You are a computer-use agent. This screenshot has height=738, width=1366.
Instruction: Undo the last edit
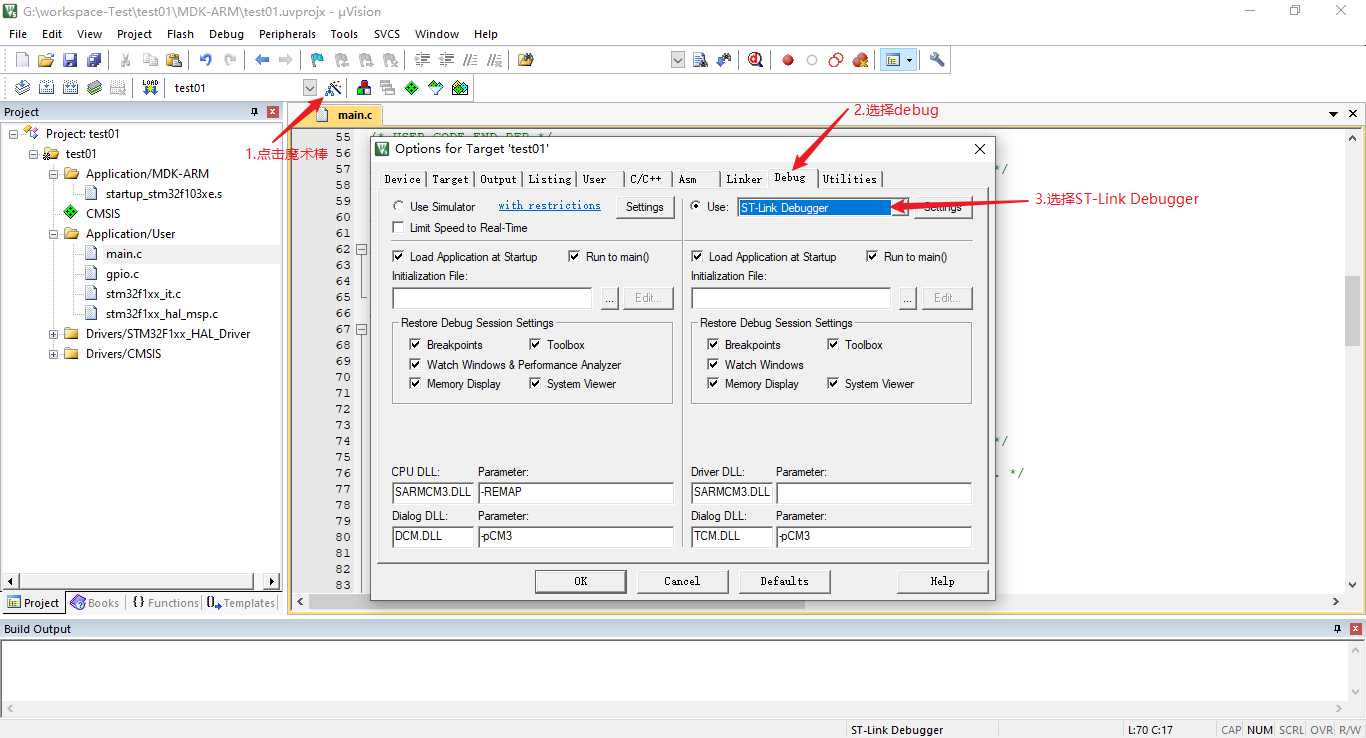click(x=206, y=60)
